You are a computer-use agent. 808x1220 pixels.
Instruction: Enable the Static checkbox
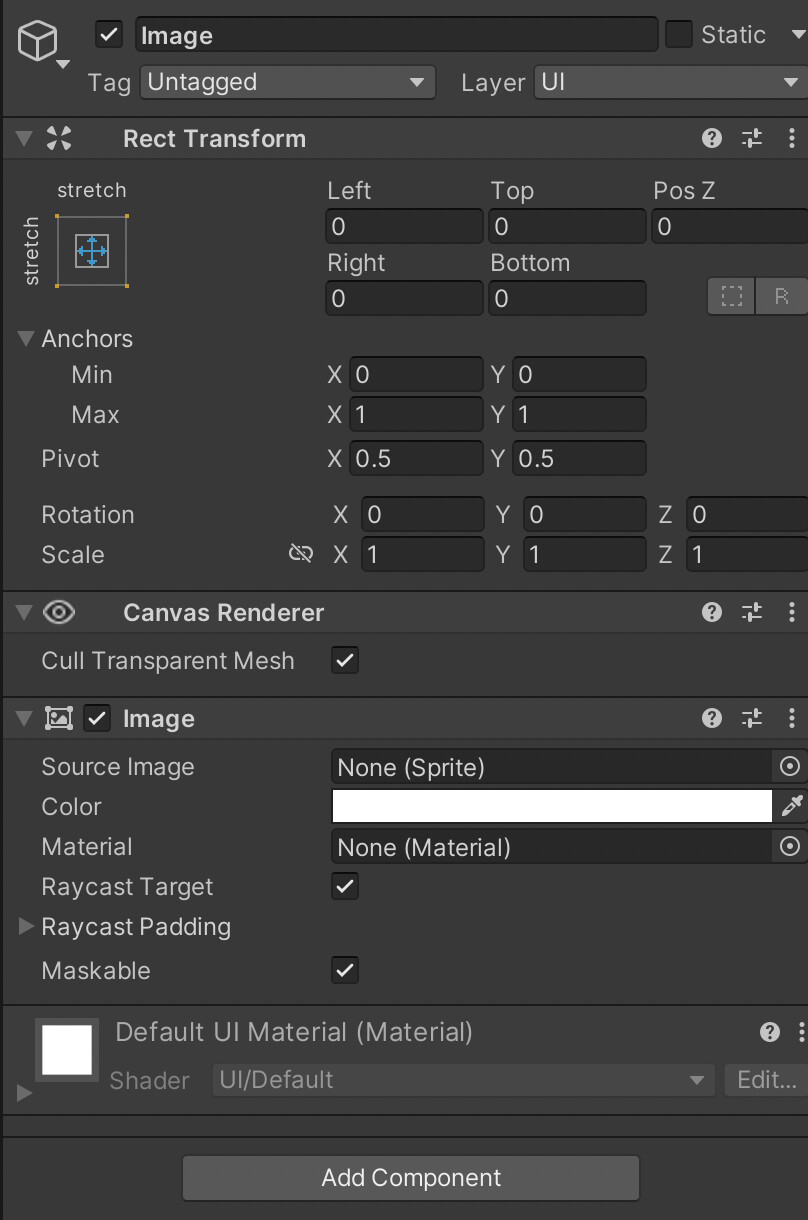coord(679,35)
